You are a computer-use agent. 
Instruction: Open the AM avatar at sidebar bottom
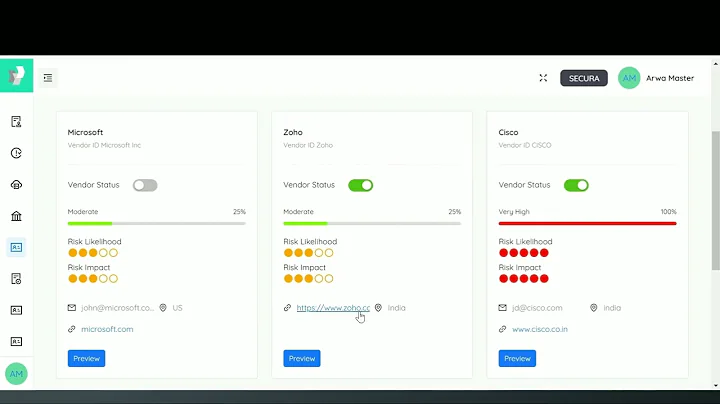16,374
